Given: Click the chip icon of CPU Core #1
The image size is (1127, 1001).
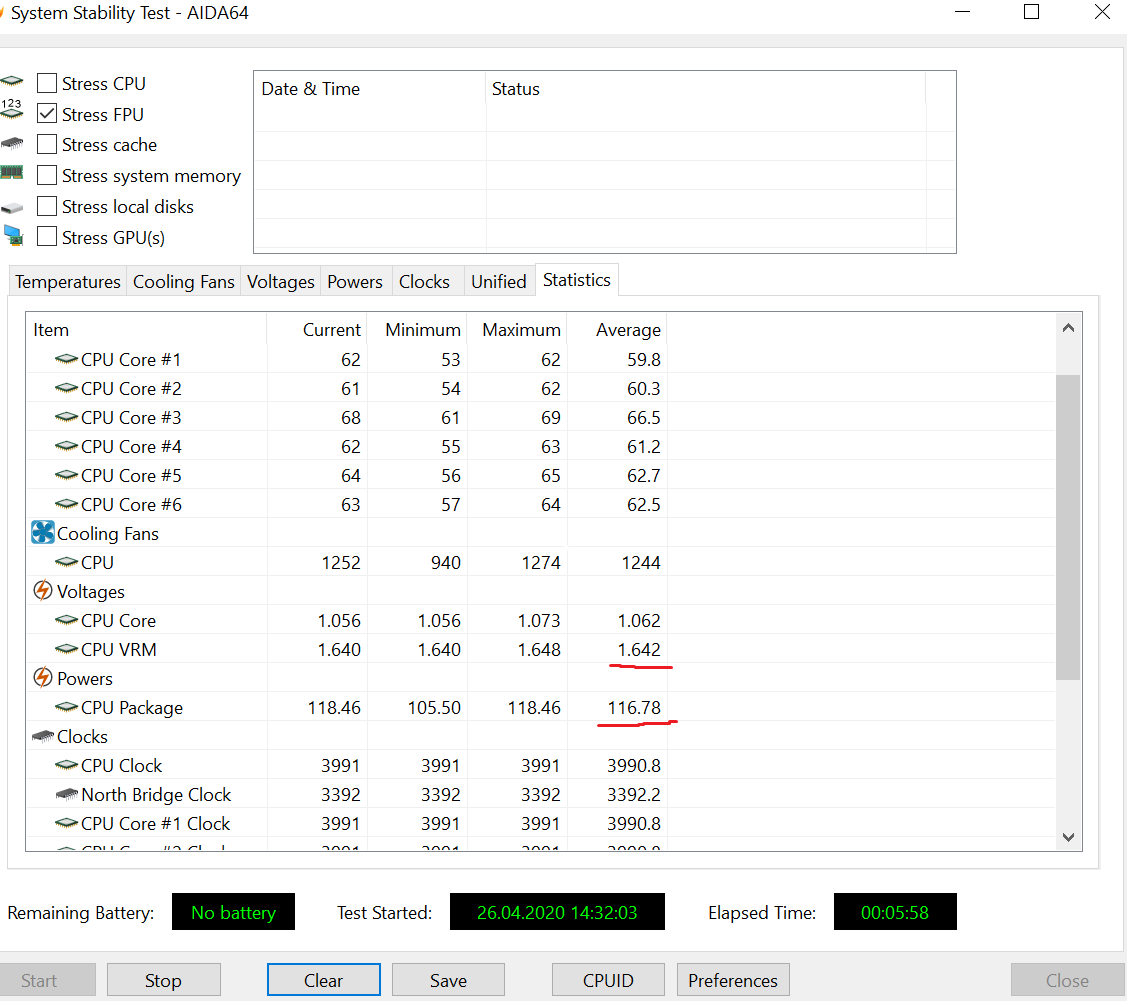Looking at the screenshot, I should (66, 359).
